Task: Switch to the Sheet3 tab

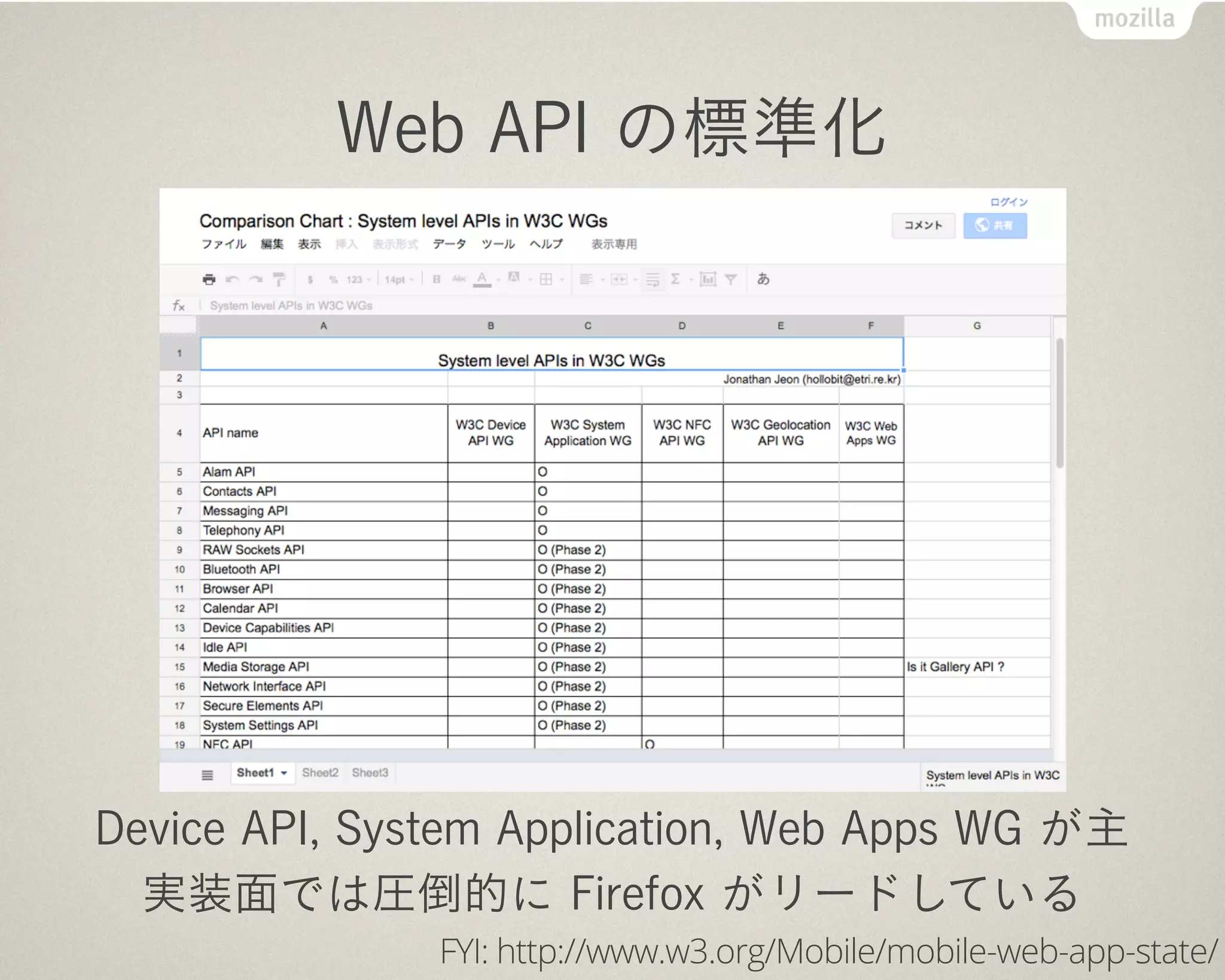Action: 370,772
